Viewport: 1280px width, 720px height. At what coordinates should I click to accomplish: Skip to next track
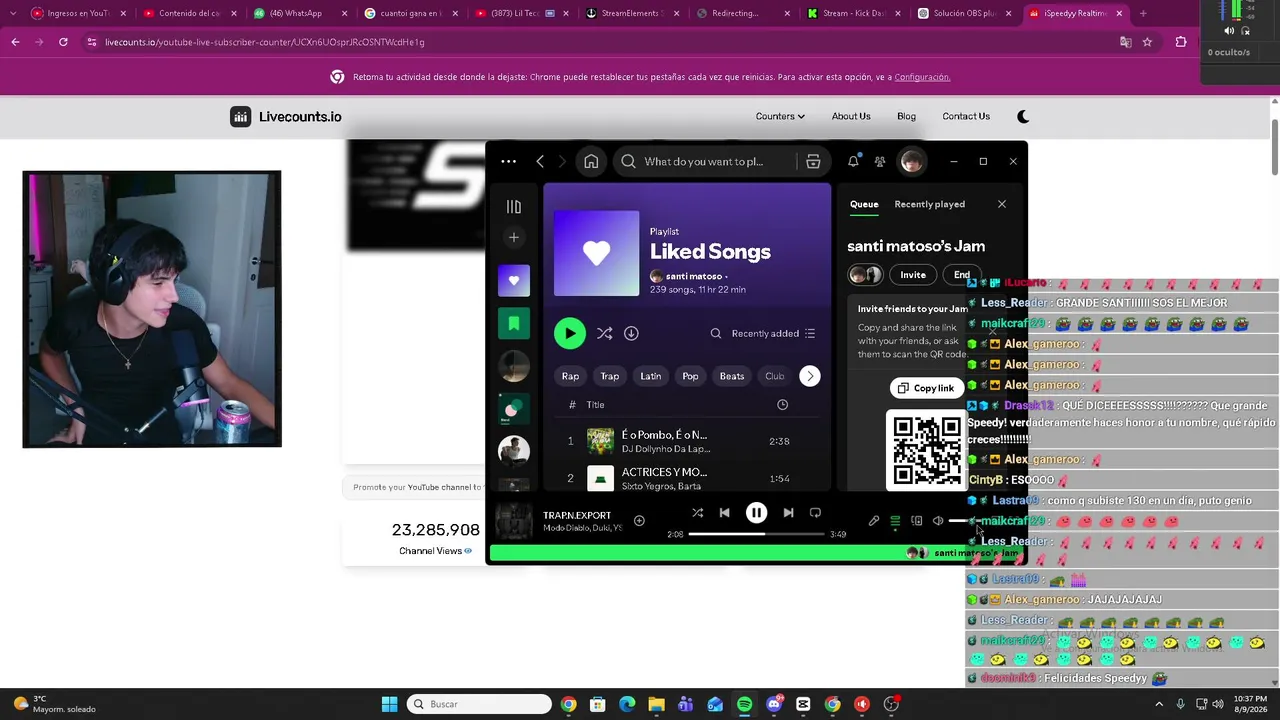pyautogui.click(x=788, y=513)
